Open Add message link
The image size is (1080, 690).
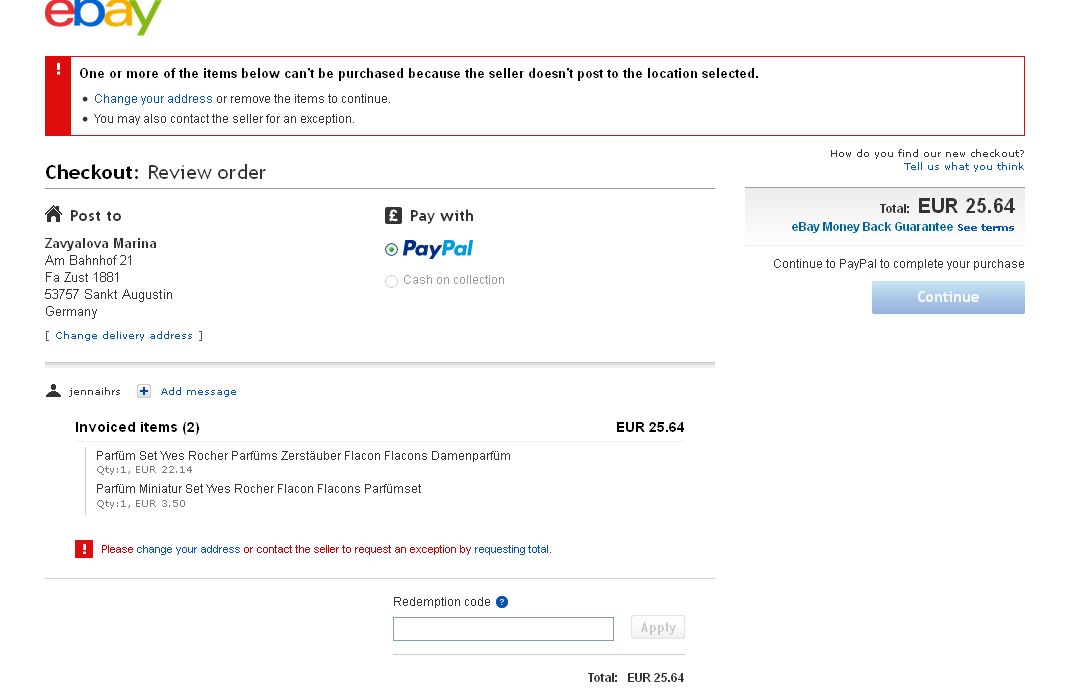pos(198,392)
